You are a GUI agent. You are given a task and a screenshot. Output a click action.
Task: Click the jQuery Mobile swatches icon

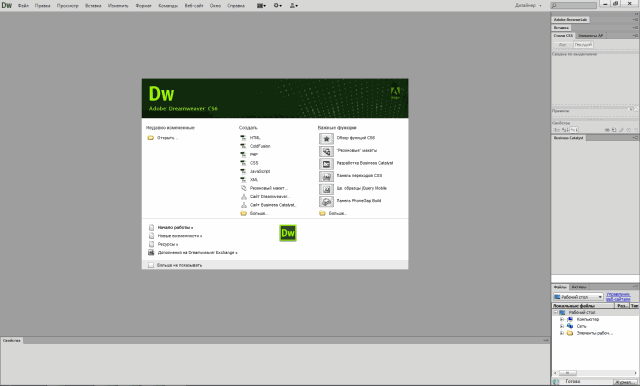326,189
